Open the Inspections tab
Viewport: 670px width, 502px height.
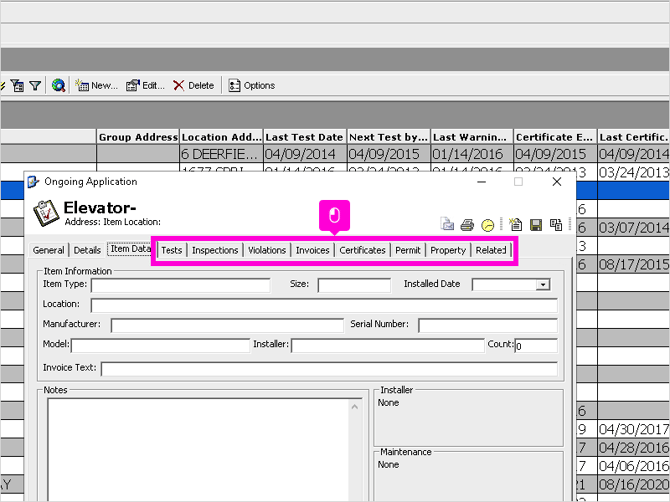[215, 250]
